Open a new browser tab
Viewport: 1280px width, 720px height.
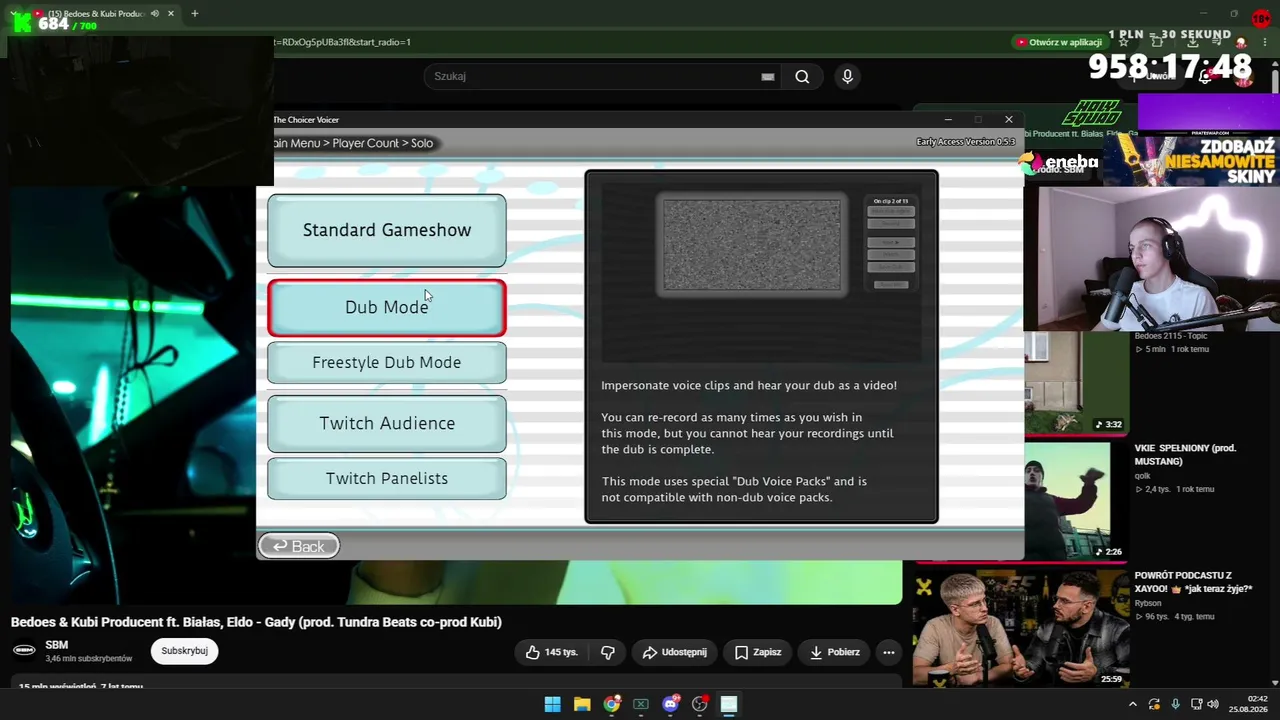click(195, 14)
